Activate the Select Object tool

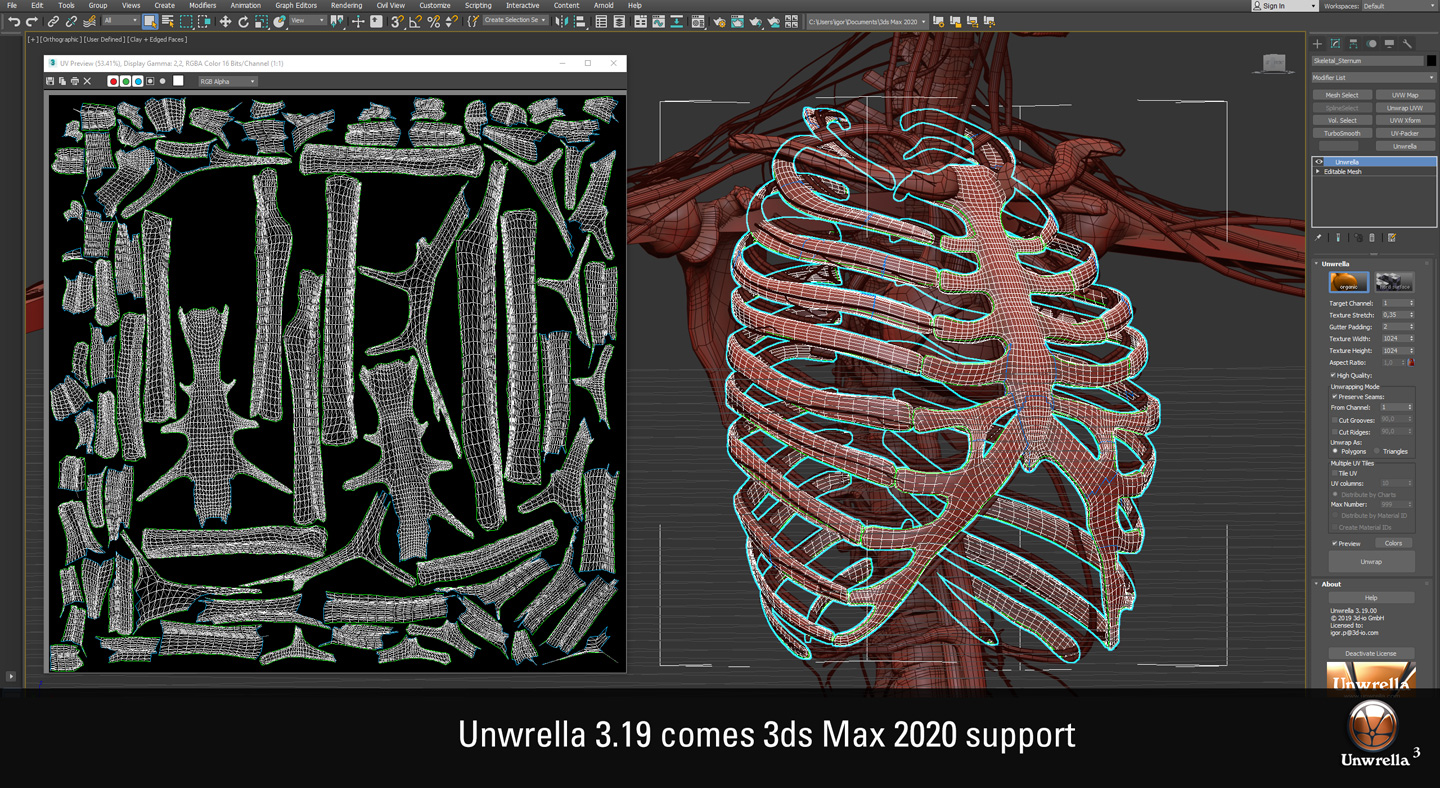(149, 21)
